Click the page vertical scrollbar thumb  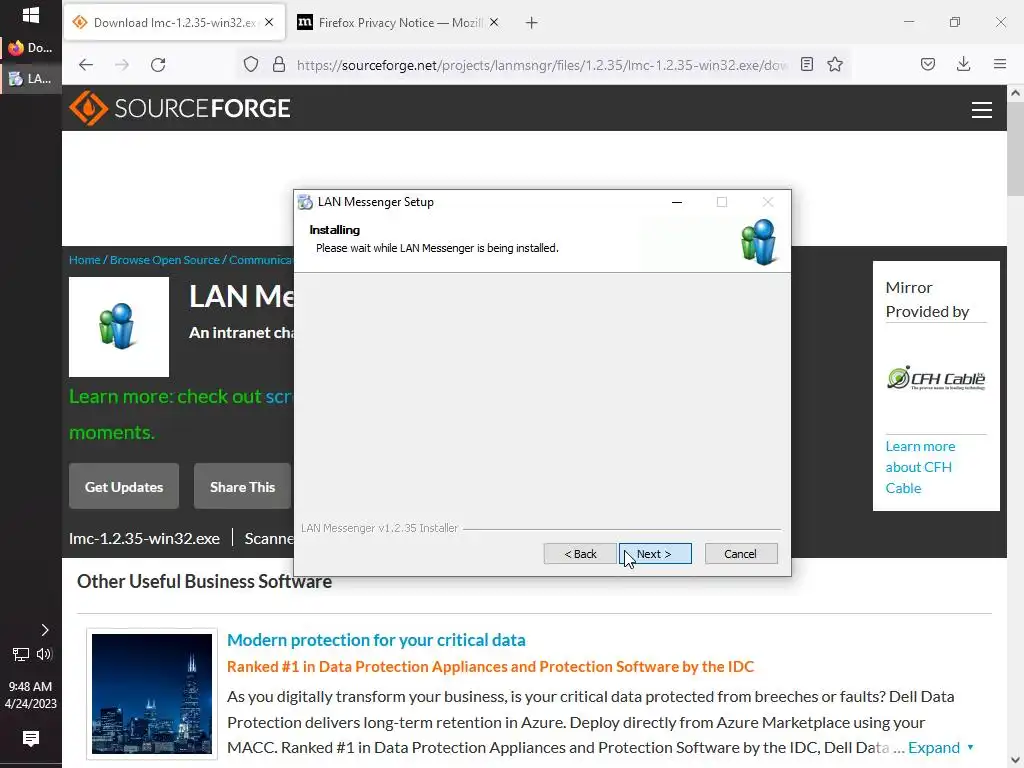[x=1015, y=149]
